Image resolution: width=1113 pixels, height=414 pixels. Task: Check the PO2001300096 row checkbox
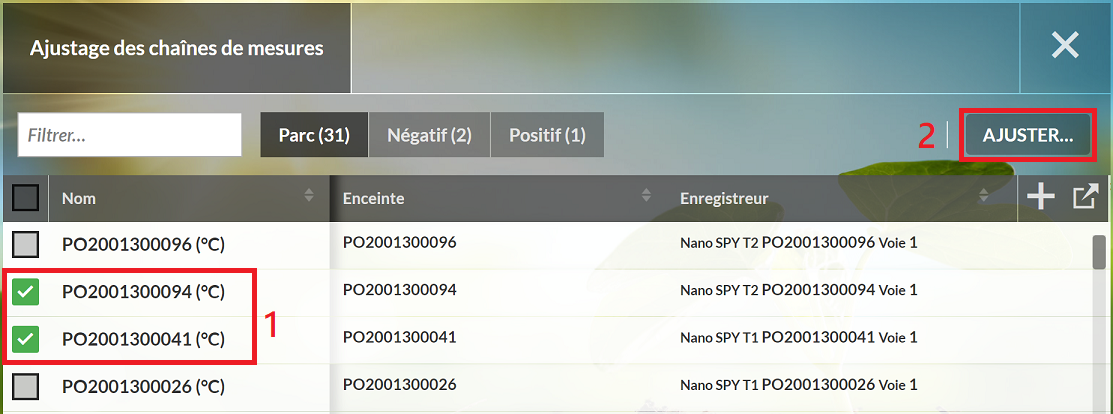[x=26, y=244]
